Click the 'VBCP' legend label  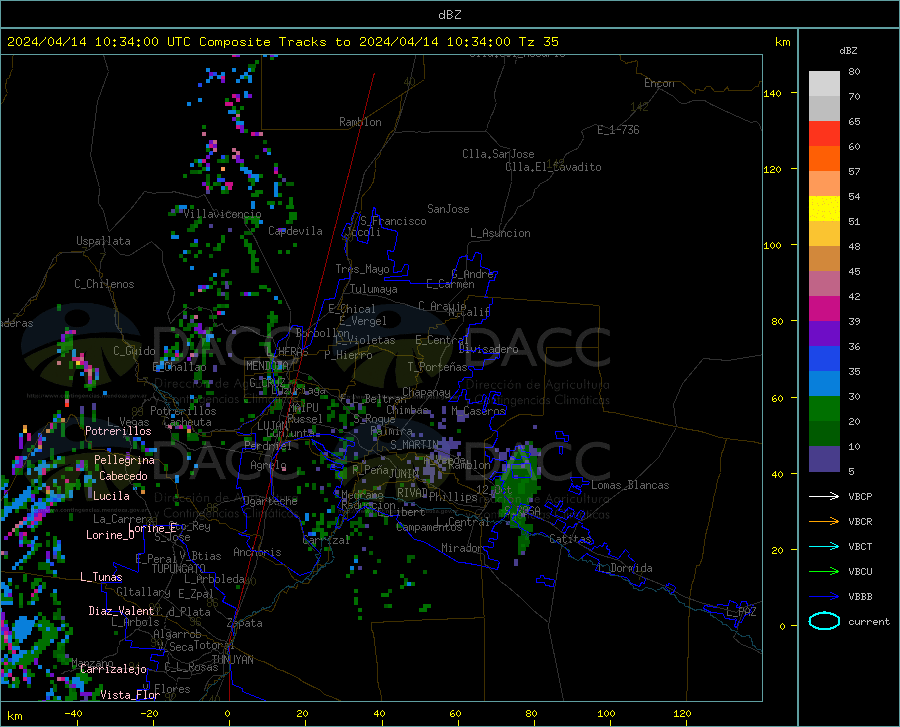(860, 496)
